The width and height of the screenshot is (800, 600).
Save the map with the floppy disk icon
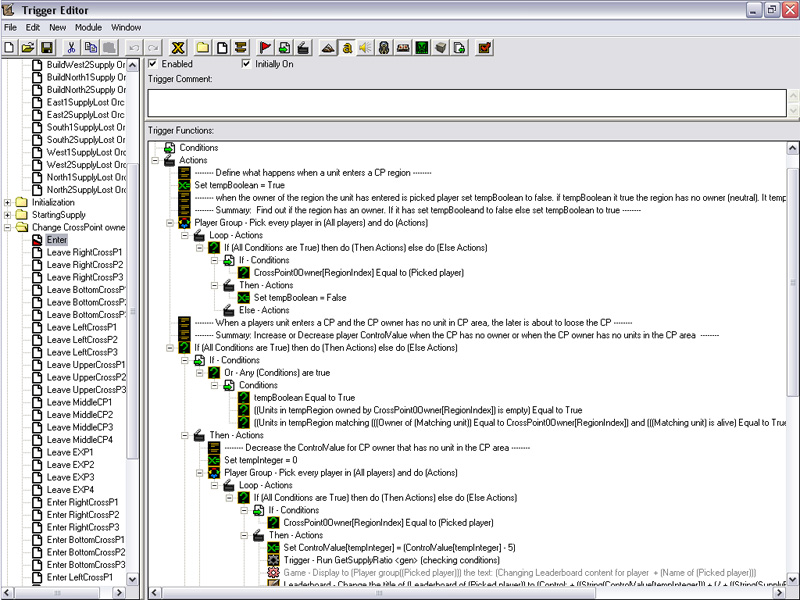tap(47, 48)
